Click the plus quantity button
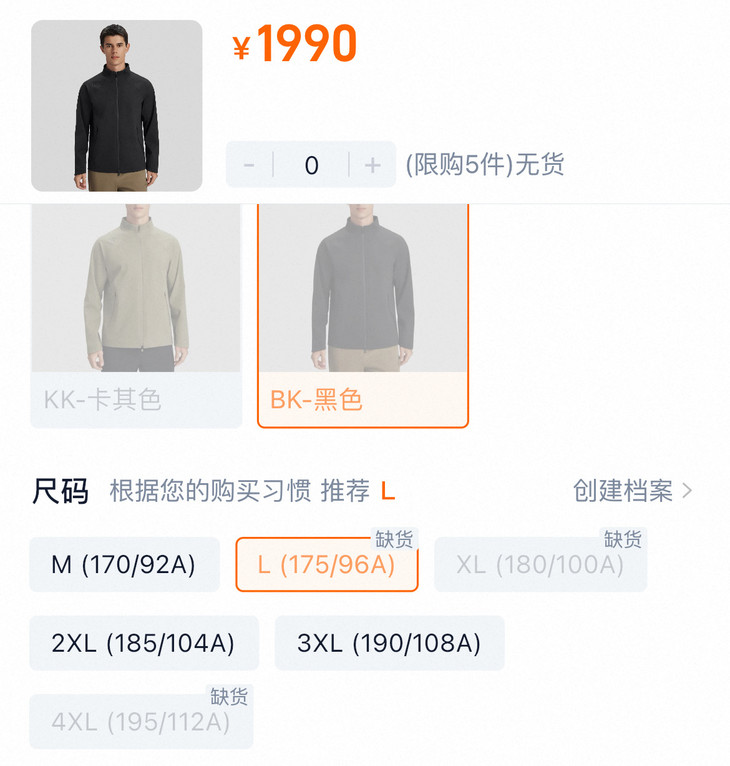The image size is (730, 766). tap(372, 165)
